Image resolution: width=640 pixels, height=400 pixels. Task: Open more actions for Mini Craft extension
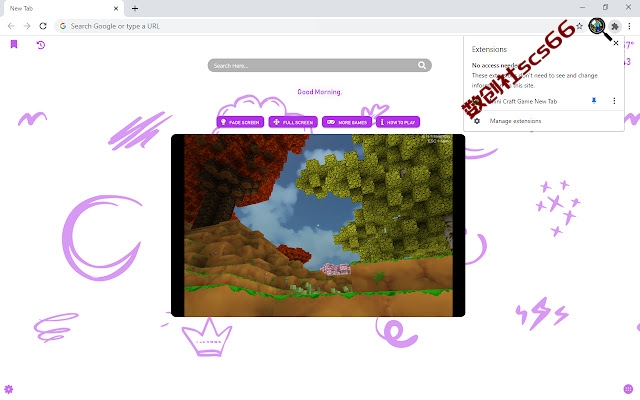tap(614, 101)
